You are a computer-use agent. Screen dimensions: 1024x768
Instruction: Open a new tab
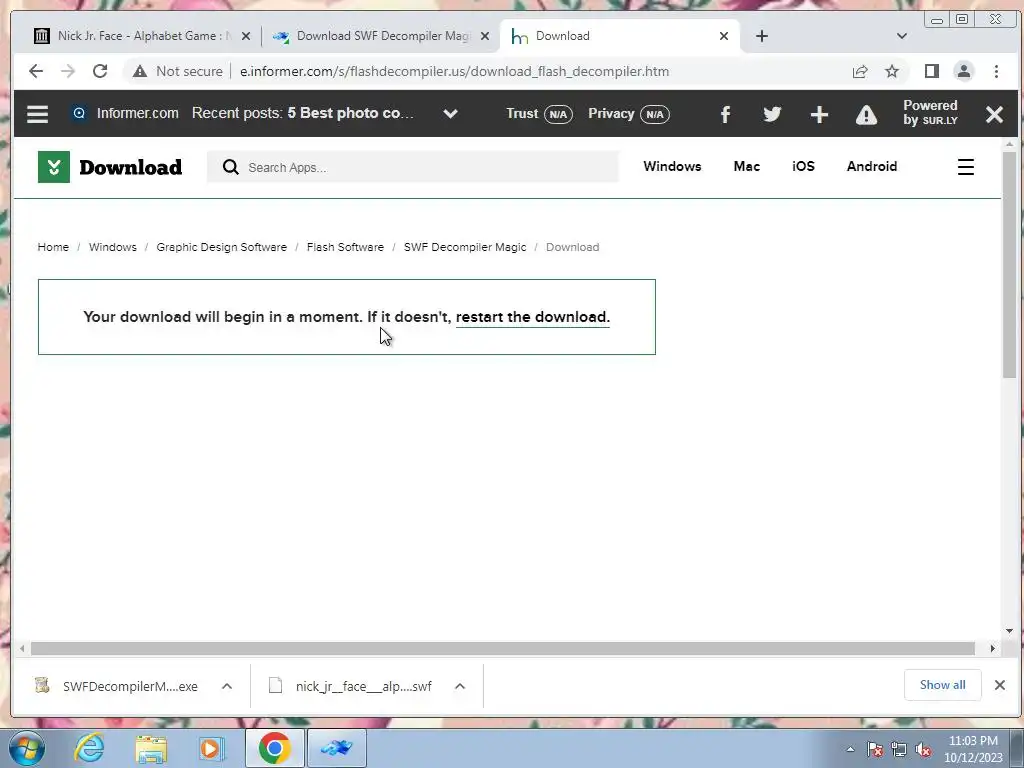(x=761, y=36)
